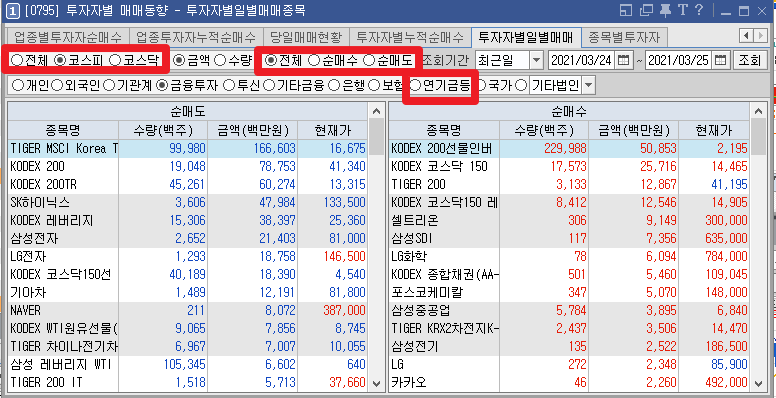Sort 순매수 table by 수량(백주) header
The height and width of the screenshot is (398, 776).
[x=544, y=131]
